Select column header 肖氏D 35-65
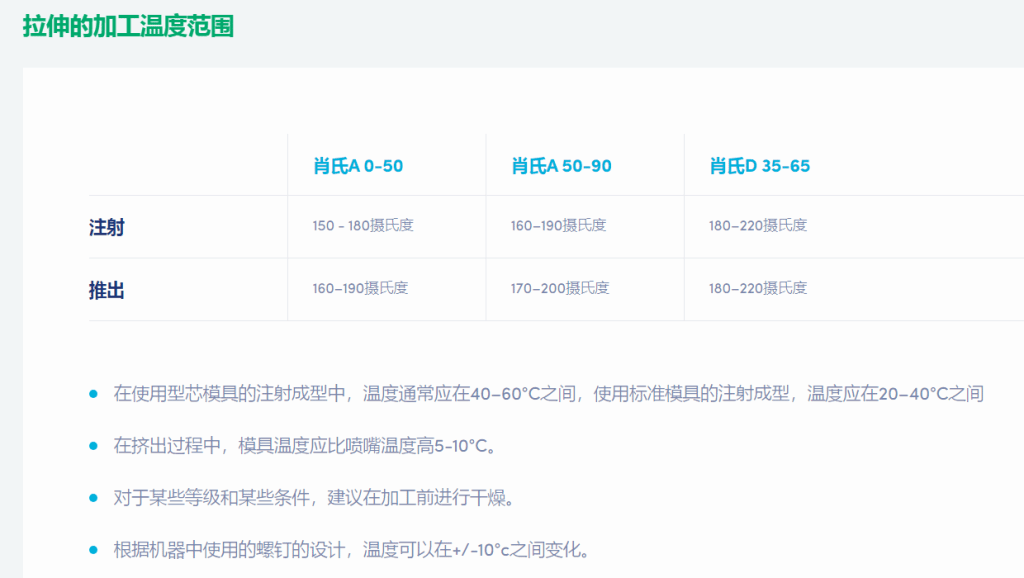 point(760,166)
